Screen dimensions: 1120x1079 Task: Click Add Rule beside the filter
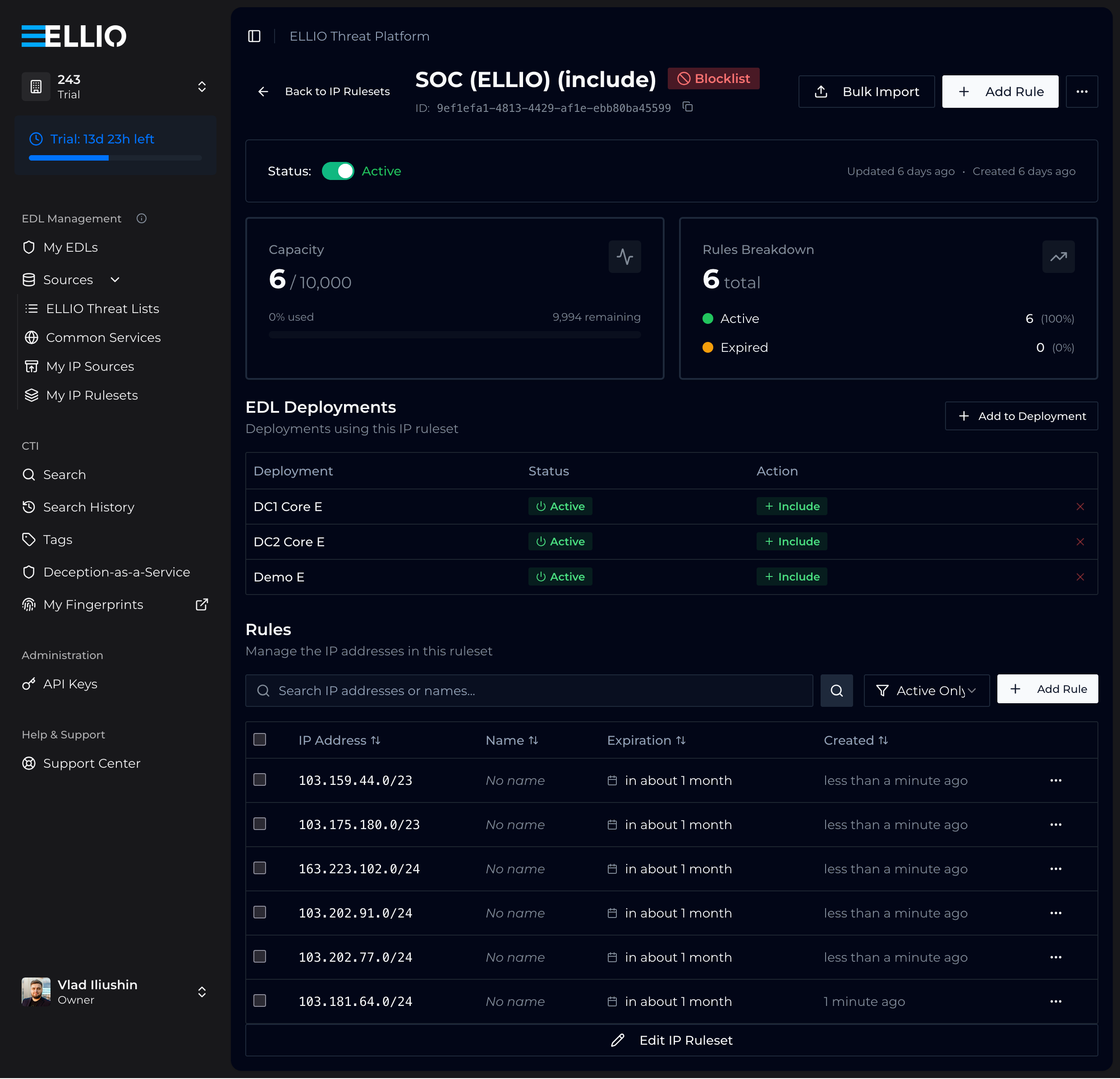(x=1047, y=689)
